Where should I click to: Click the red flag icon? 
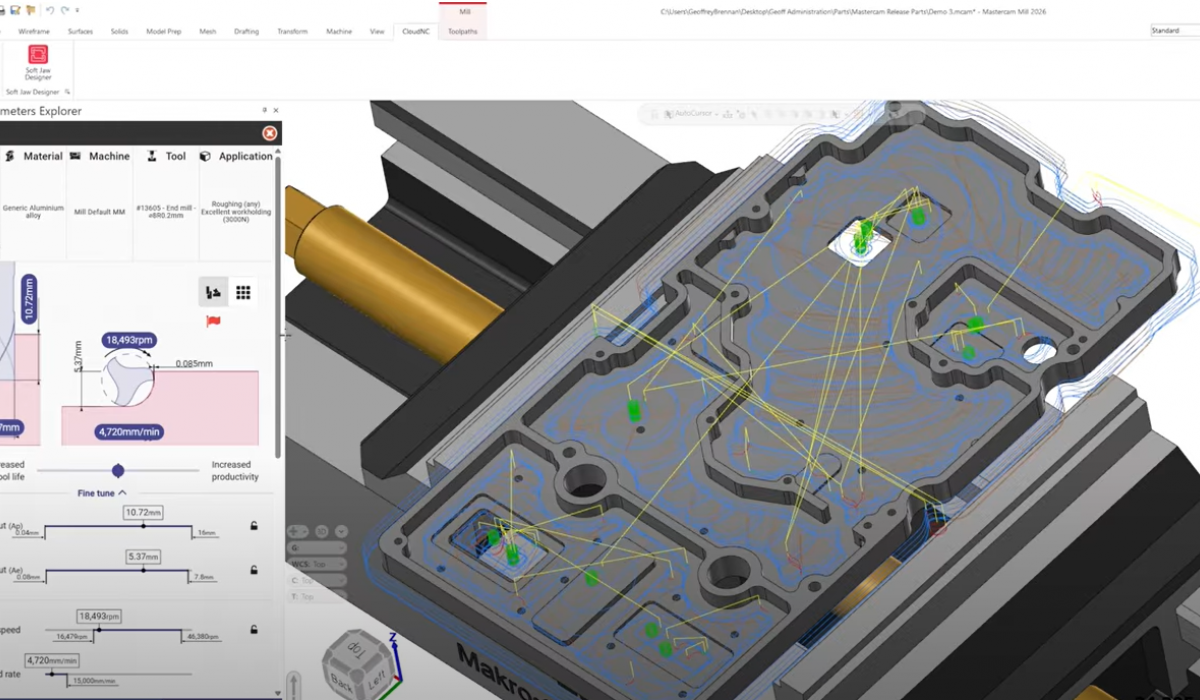click(x=212, y=321)
